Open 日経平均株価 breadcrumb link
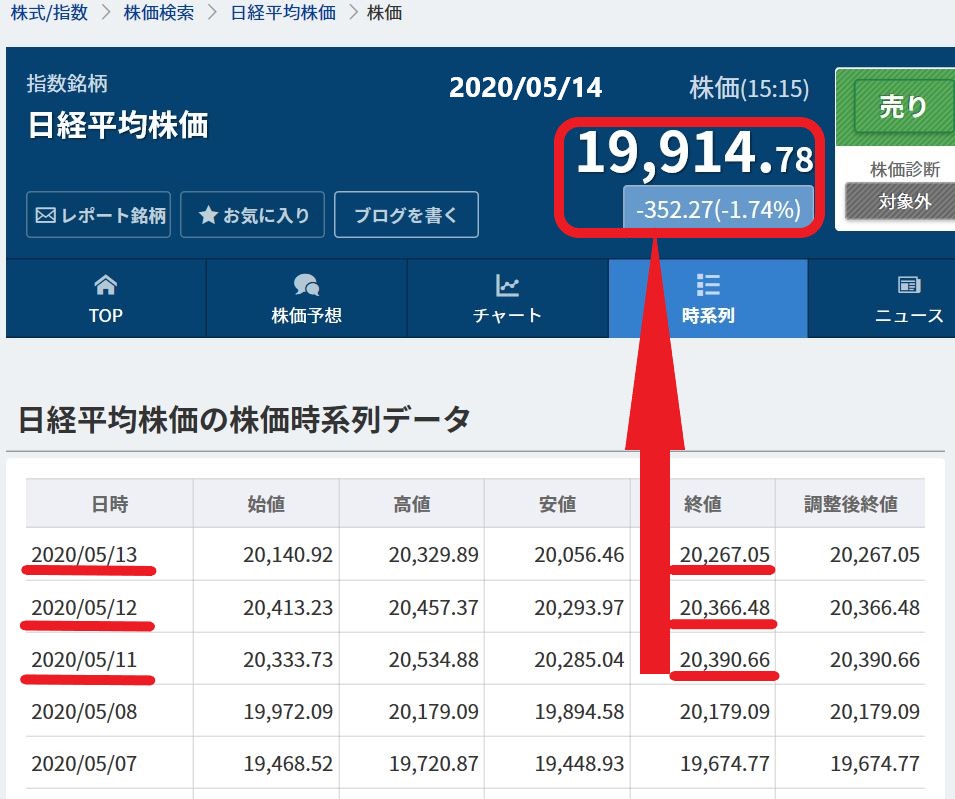This screenshot has height=799, width=955. (283, 13)
